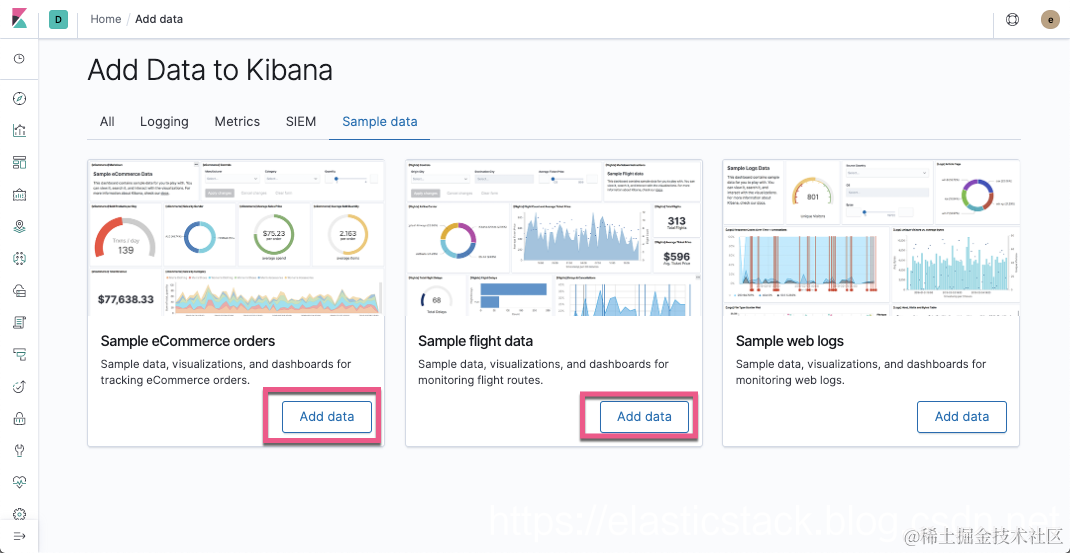Viewport: 1070px width, 553px height.
Task: Switch to the Logging tab
Action: (164, 122)
